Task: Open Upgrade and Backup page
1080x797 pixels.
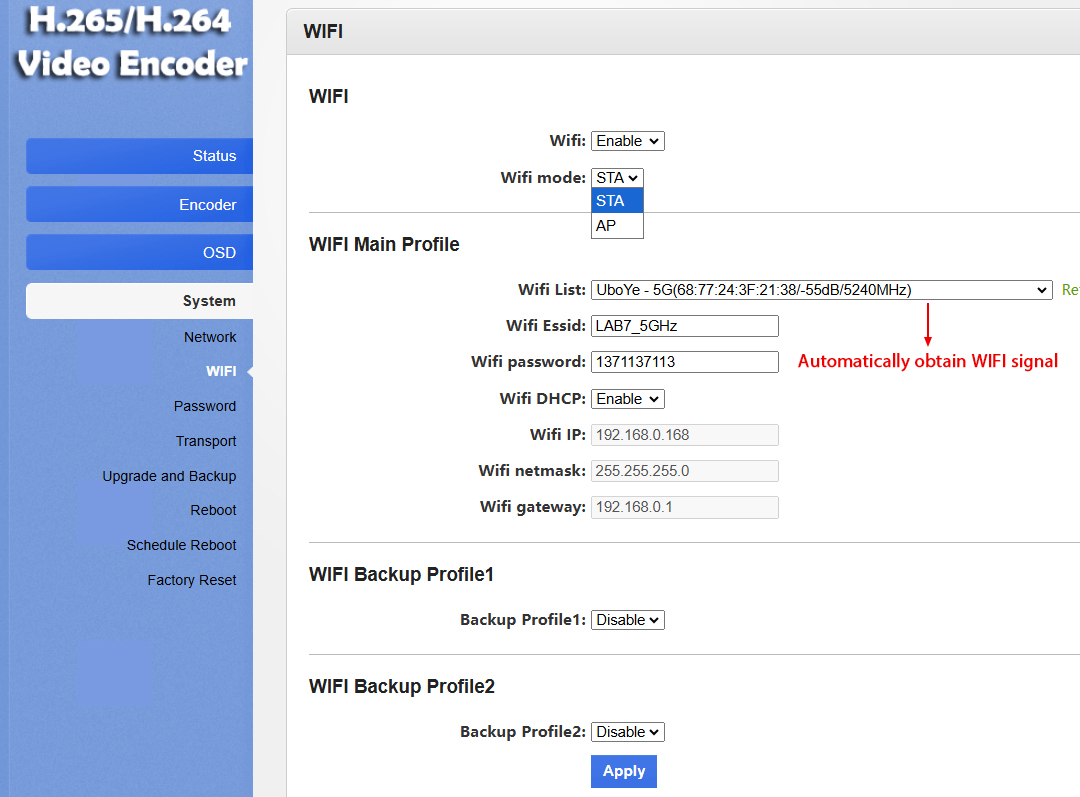Action: coord(169,476)
